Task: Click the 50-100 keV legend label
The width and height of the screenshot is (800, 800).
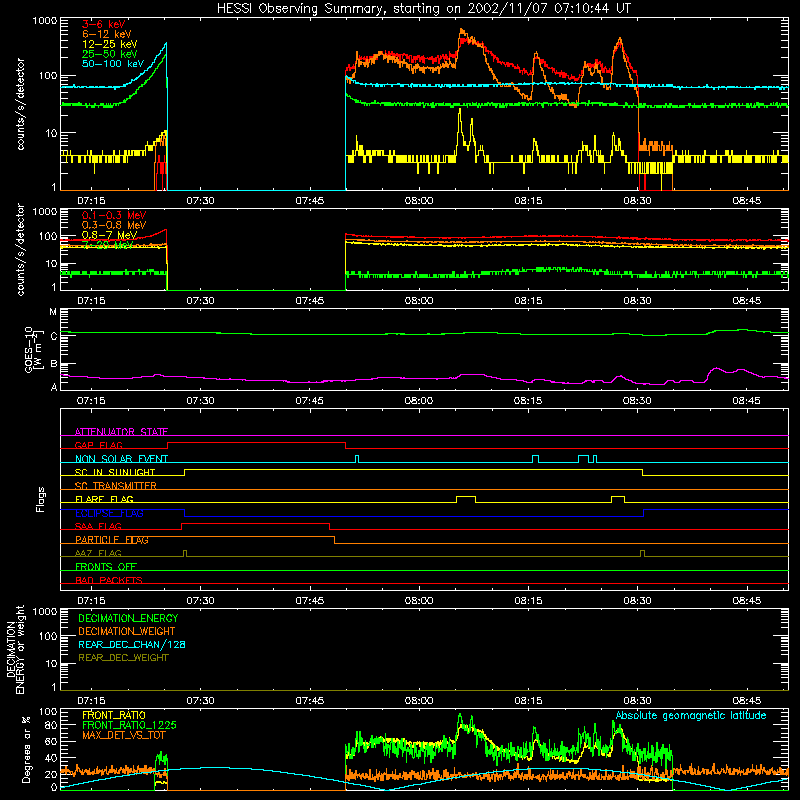Action: 113,64
